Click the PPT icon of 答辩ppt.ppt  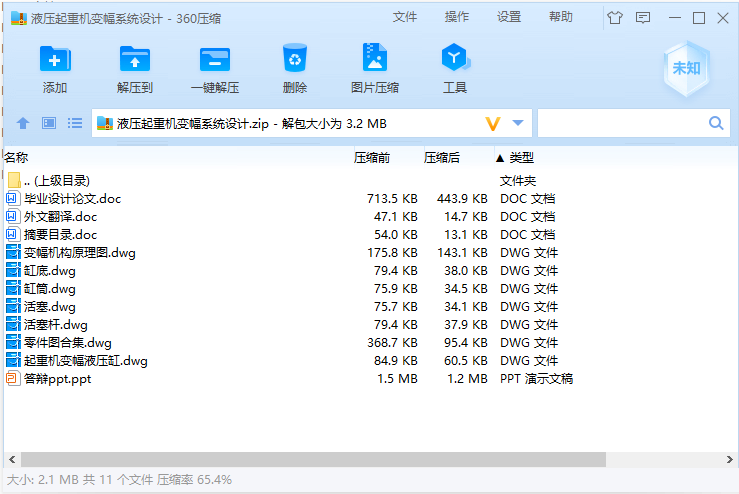click(13, 379)
